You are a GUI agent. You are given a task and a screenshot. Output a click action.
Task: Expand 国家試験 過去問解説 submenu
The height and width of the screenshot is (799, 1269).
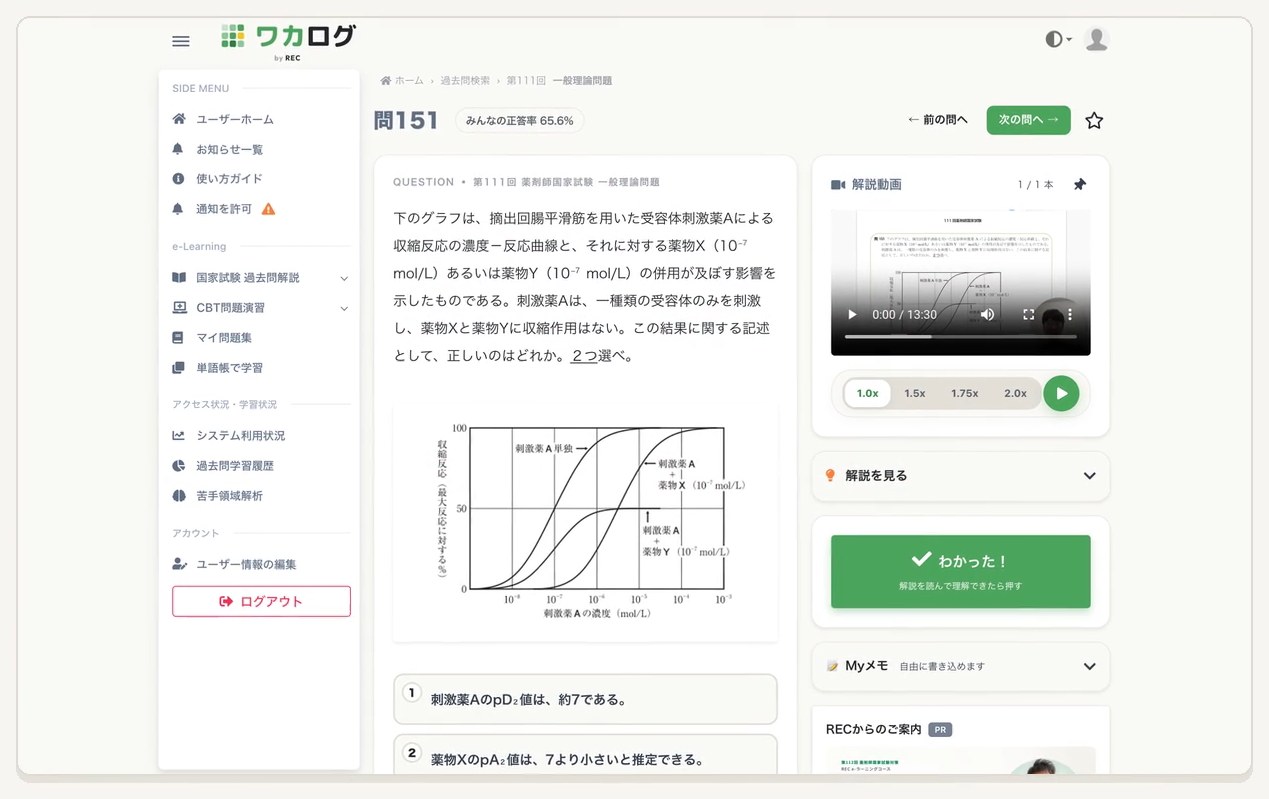click(259, 278)
